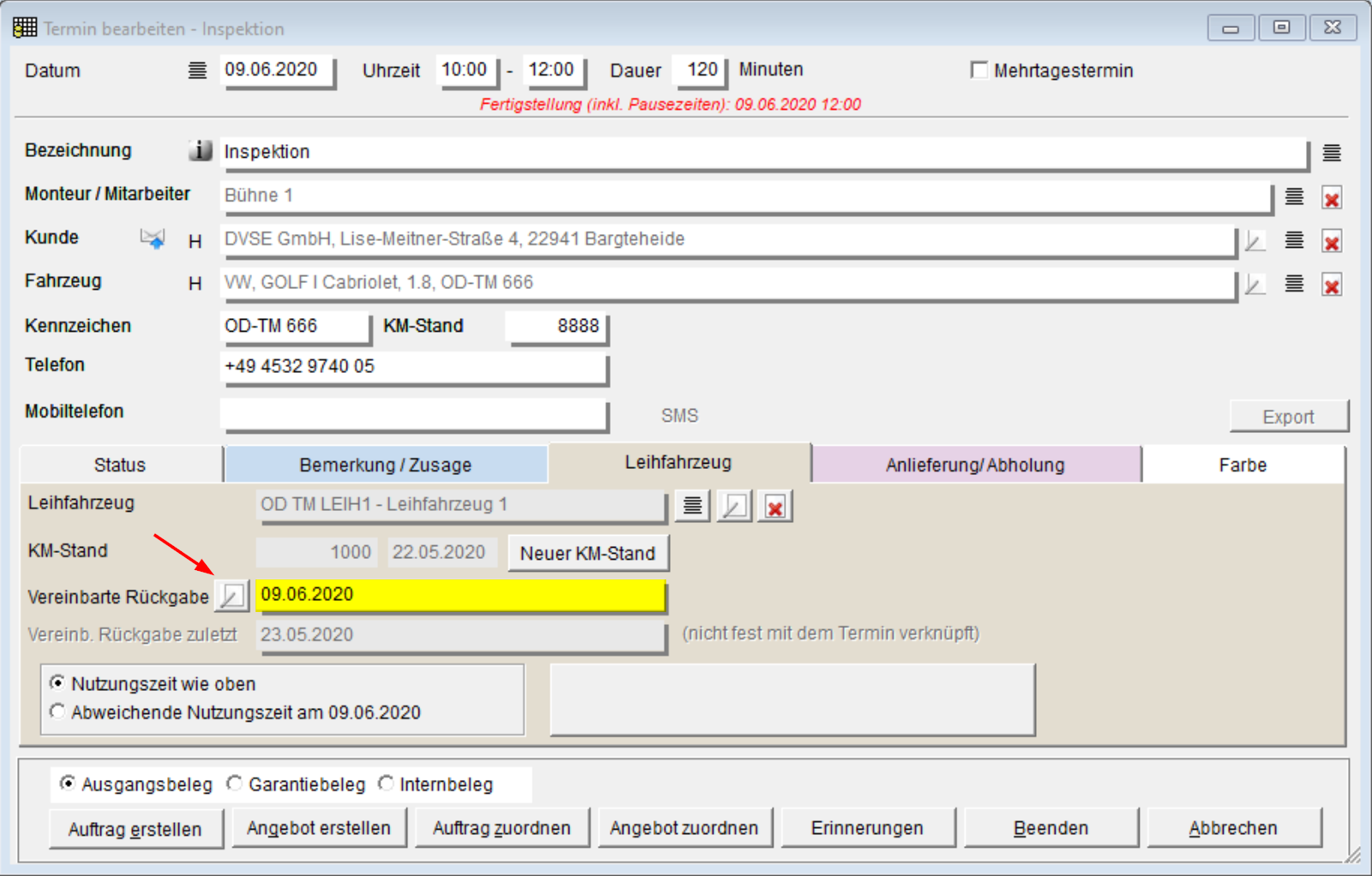This screenshot has width=1372, height=876.
Task: Open the Anlieferung/Abholung tab
Action: tap(975, 465)
